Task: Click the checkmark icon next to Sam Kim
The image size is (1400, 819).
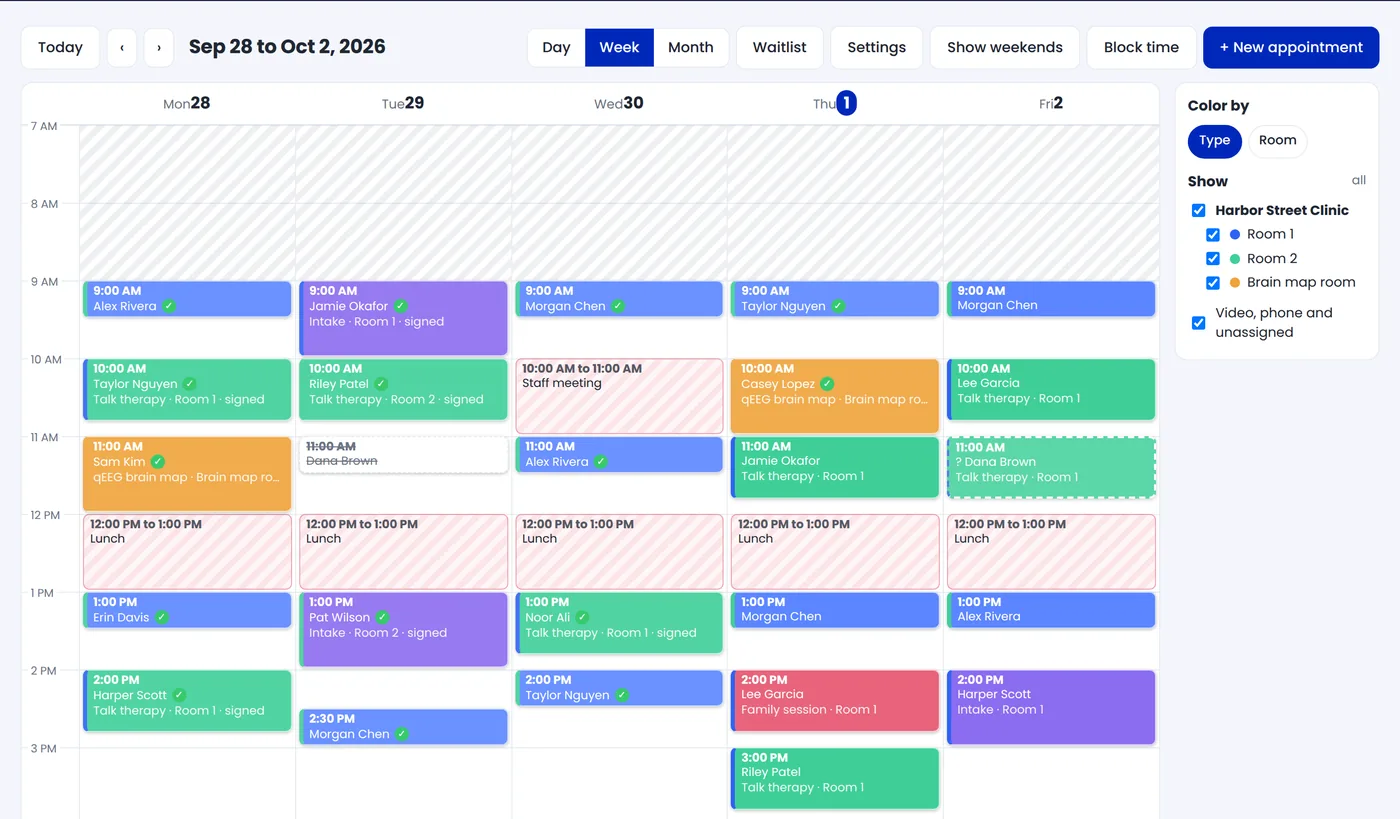Action: tap(157, 462)
